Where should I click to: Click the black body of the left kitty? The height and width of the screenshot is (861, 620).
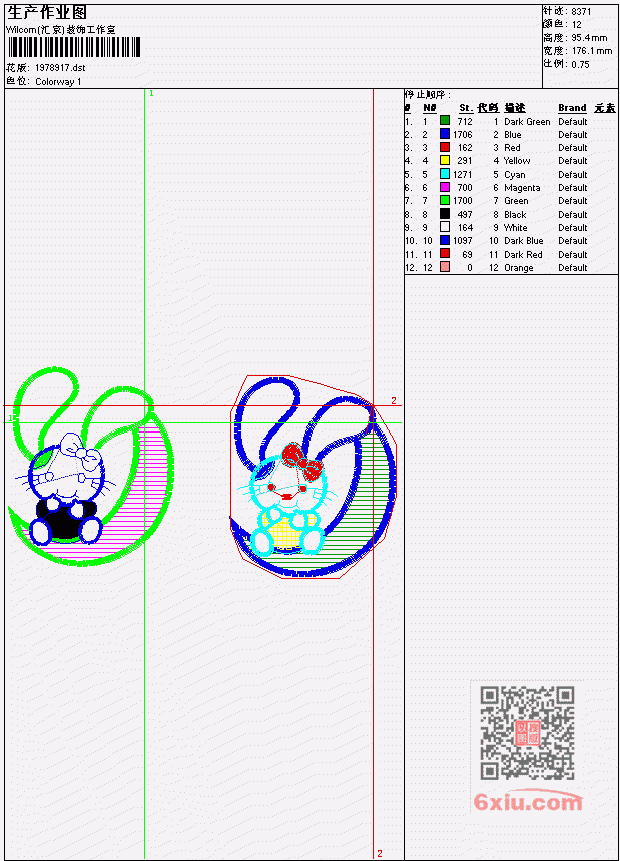click(x=65, y=519)
